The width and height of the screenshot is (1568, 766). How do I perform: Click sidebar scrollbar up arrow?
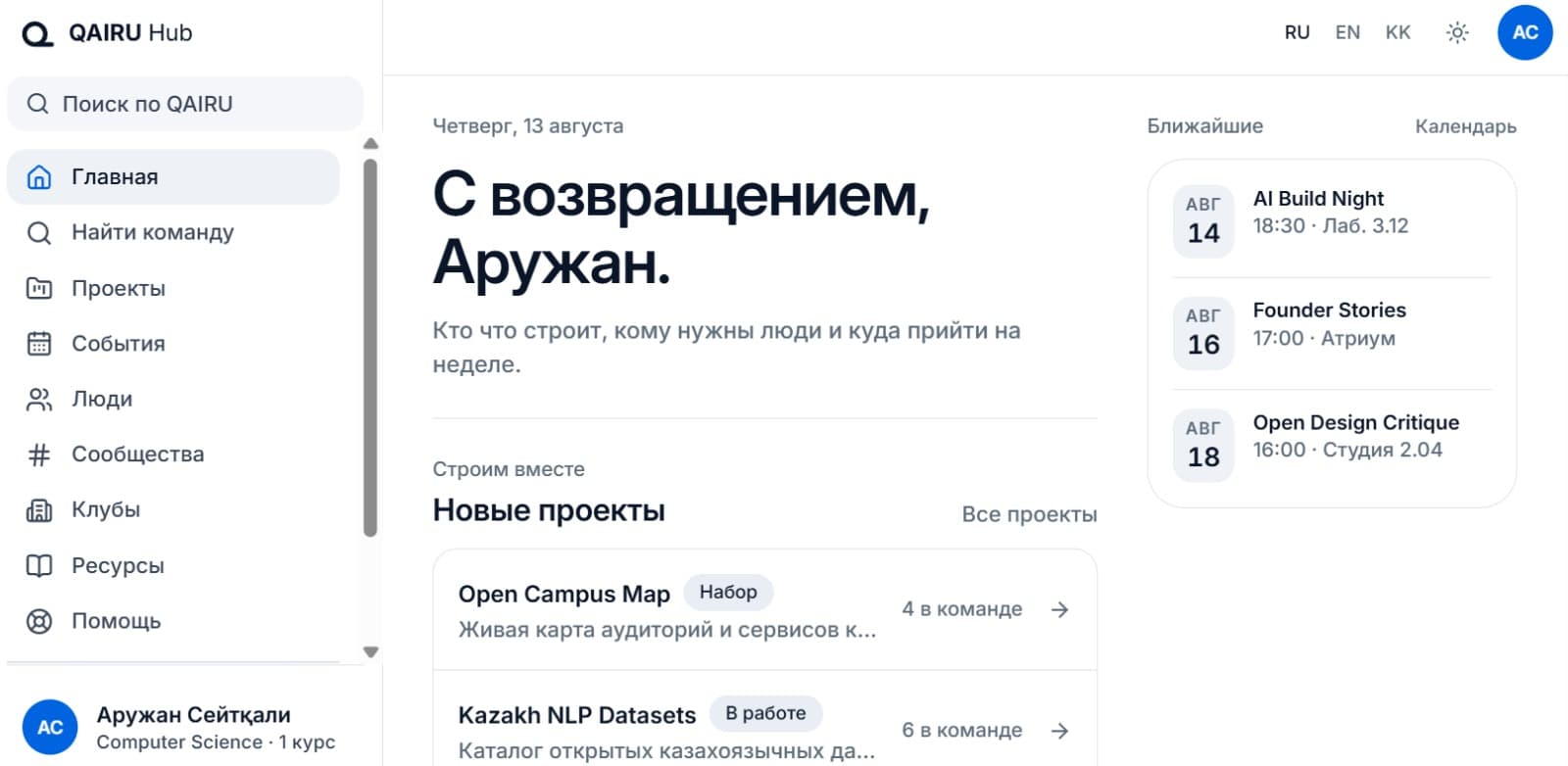pos(370,144)
